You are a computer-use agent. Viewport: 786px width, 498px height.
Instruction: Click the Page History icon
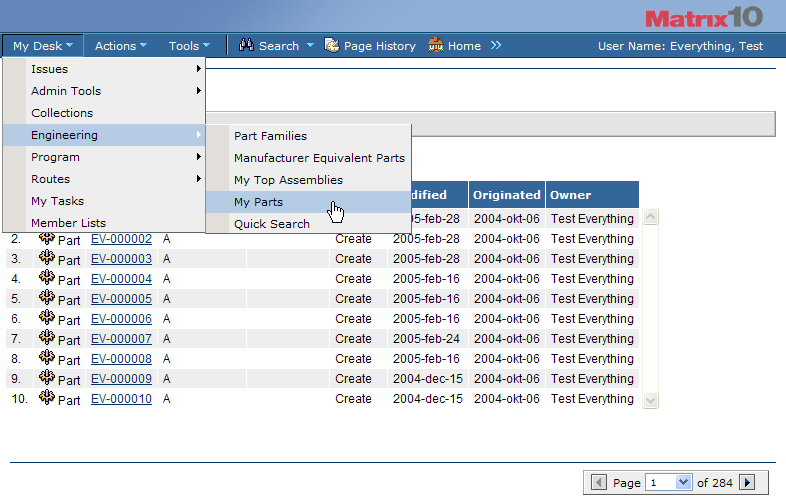point(332,45)
